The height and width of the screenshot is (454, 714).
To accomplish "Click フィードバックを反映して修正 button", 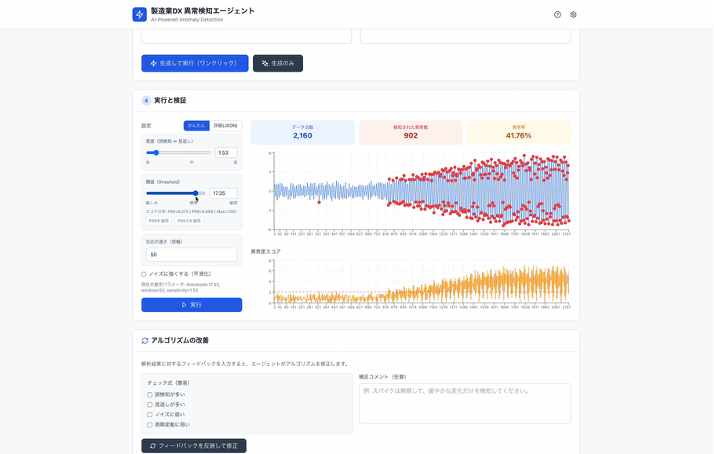I will click(x=194, y=445).
